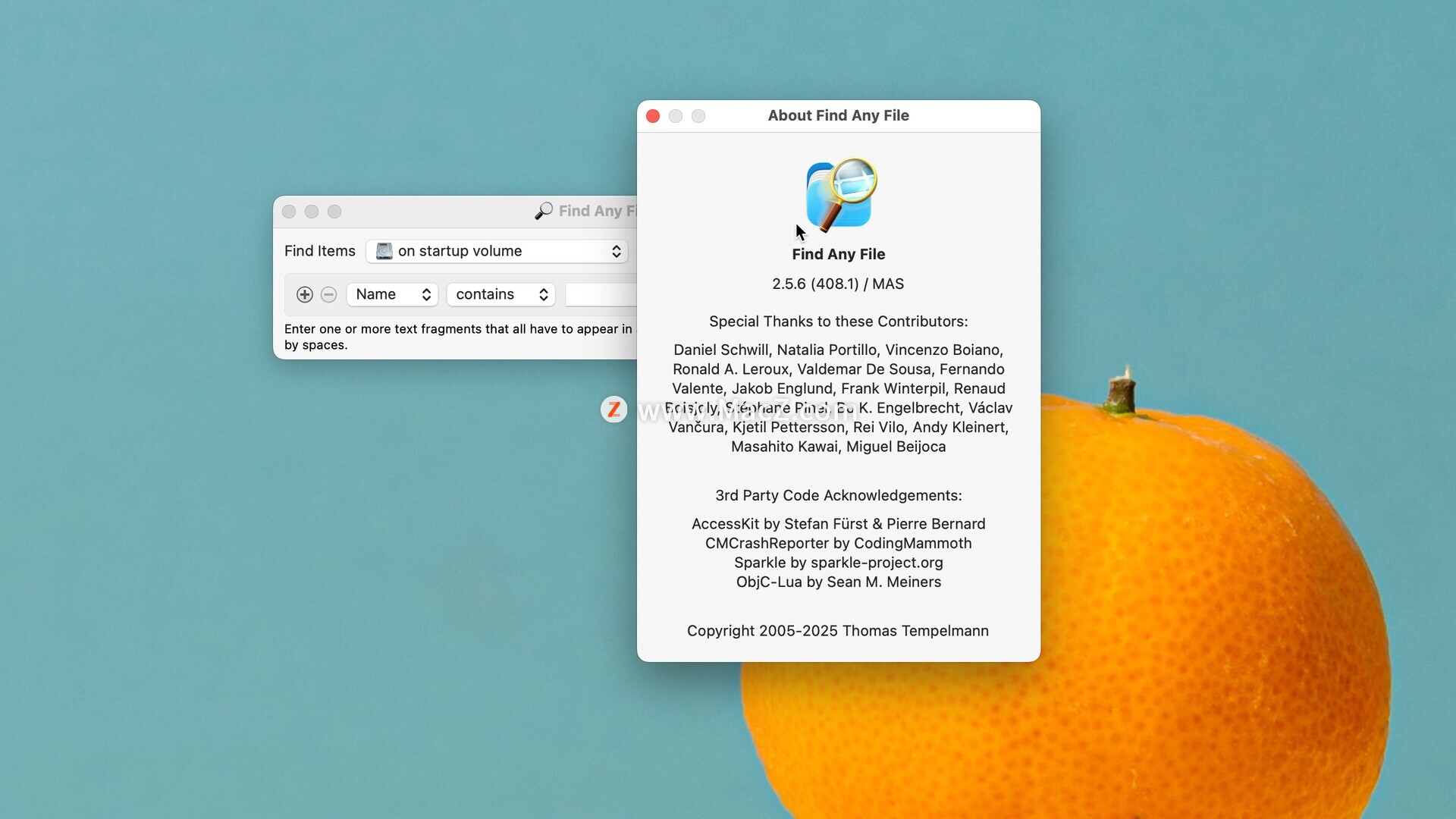Screen dimensions: 1456x819
Task: Click 'AccessKit by Stefan Fürst & Pierre Bernard' line
Action: tap(839, 524)
